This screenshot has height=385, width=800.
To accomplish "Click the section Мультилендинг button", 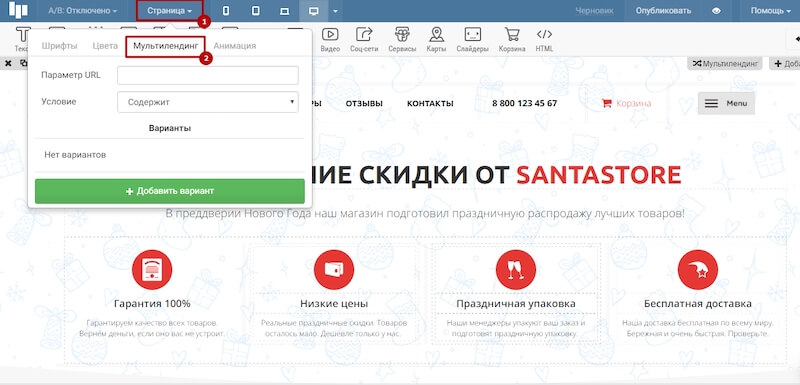I will [724, 64].
